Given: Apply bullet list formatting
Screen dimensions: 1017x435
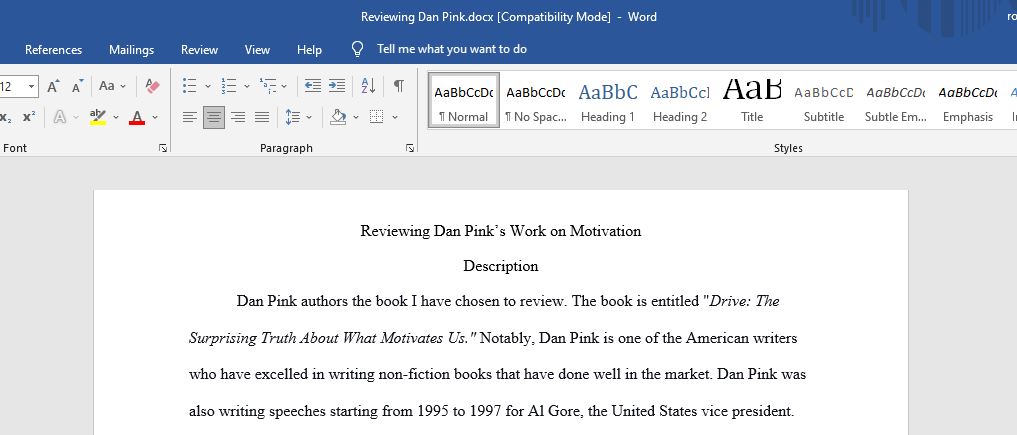Looking at the screenshot, I should point(189,86).
